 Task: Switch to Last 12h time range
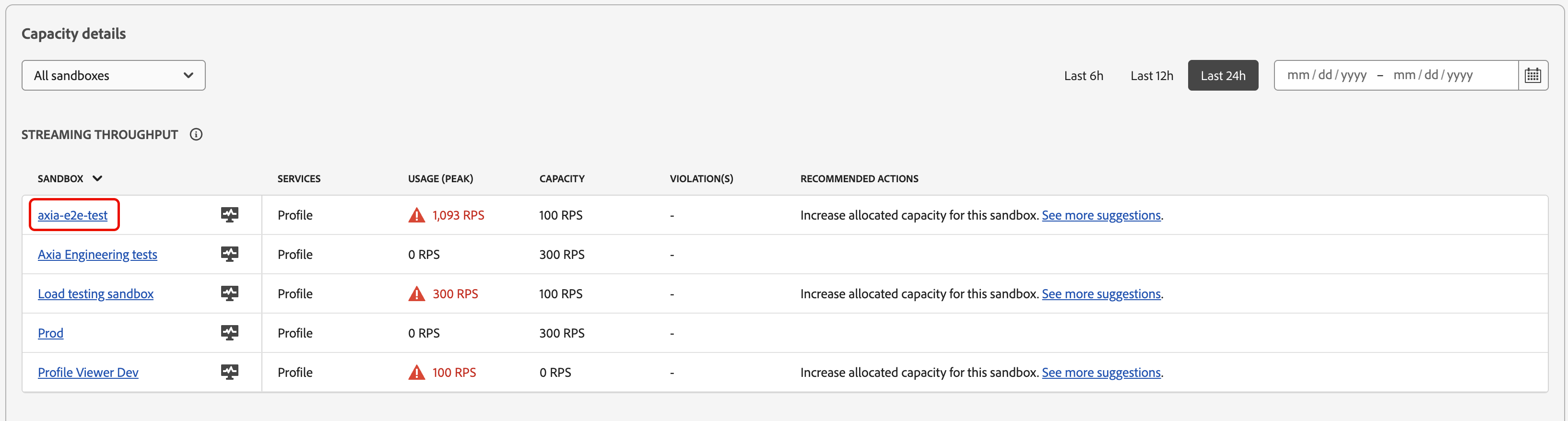tap(1151, 76)
